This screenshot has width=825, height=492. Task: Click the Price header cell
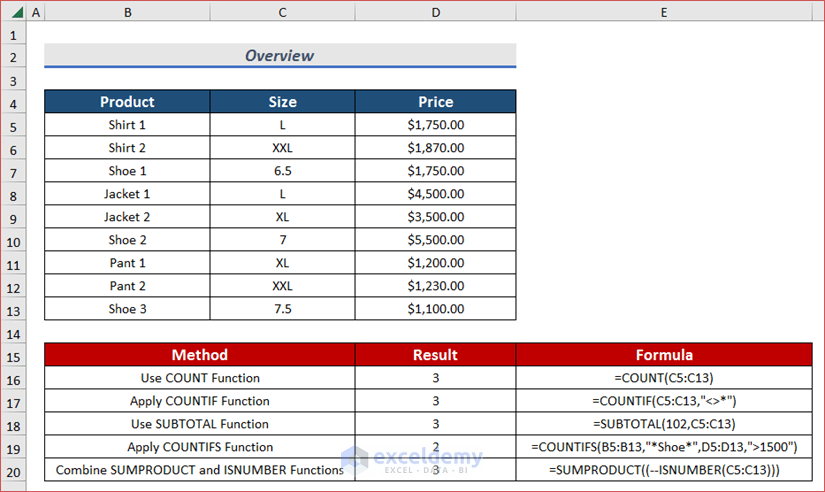(436, 102)
